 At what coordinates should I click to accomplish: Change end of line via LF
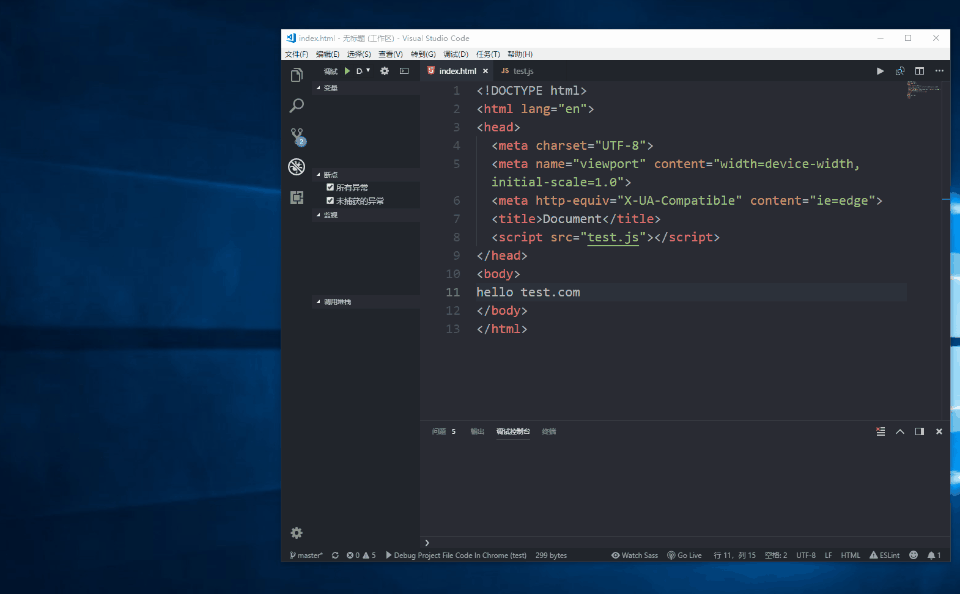pyautogui.click(x=828, y=555)
